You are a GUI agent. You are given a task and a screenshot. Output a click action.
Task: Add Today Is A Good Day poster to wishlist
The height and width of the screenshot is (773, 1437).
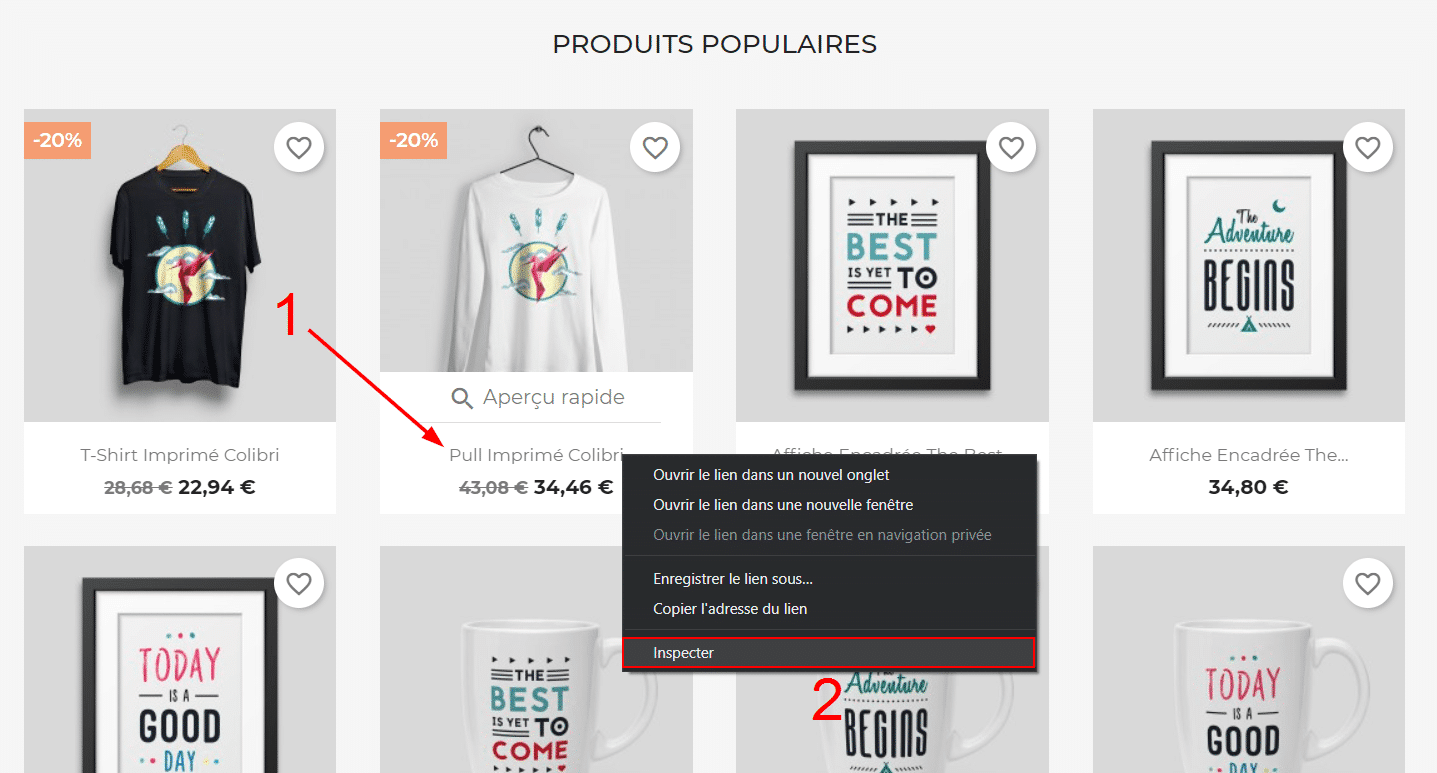click(299, 583)
